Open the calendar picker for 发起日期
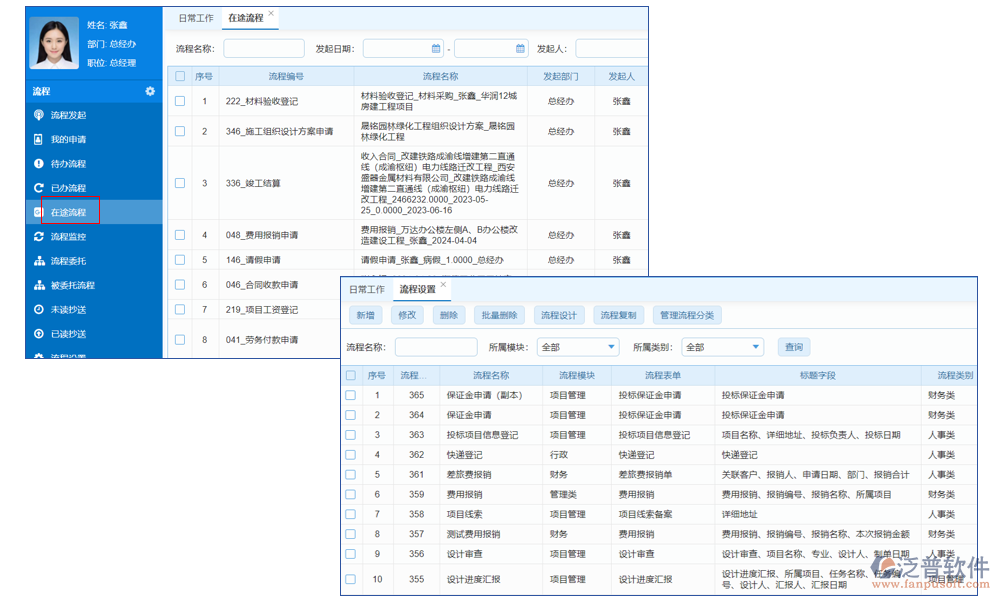Image resolution: width=1000 pixels, height=600 pixels. [x=434, y=47]
